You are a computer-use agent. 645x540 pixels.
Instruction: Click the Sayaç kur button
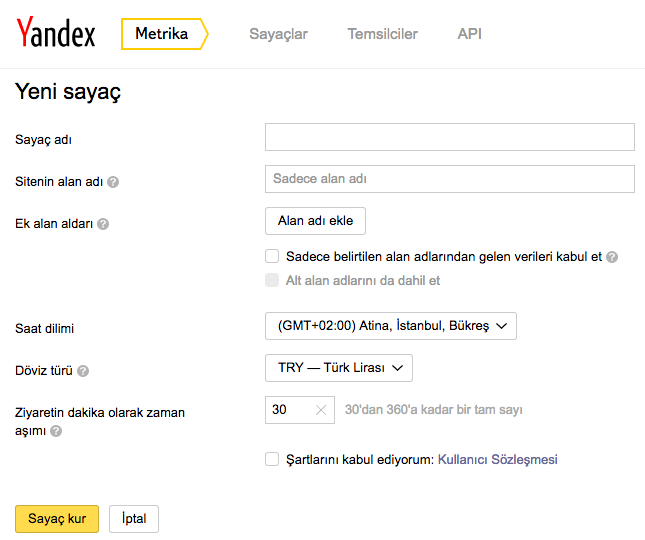(57, 519)
